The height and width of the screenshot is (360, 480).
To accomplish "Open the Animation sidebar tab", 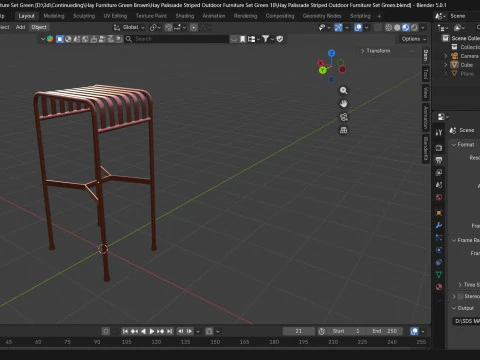I will point(426,117).
